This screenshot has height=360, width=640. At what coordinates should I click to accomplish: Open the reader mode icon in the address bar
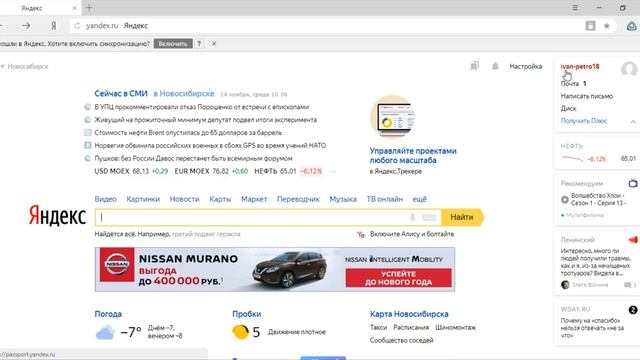click(x=590, y=26)
